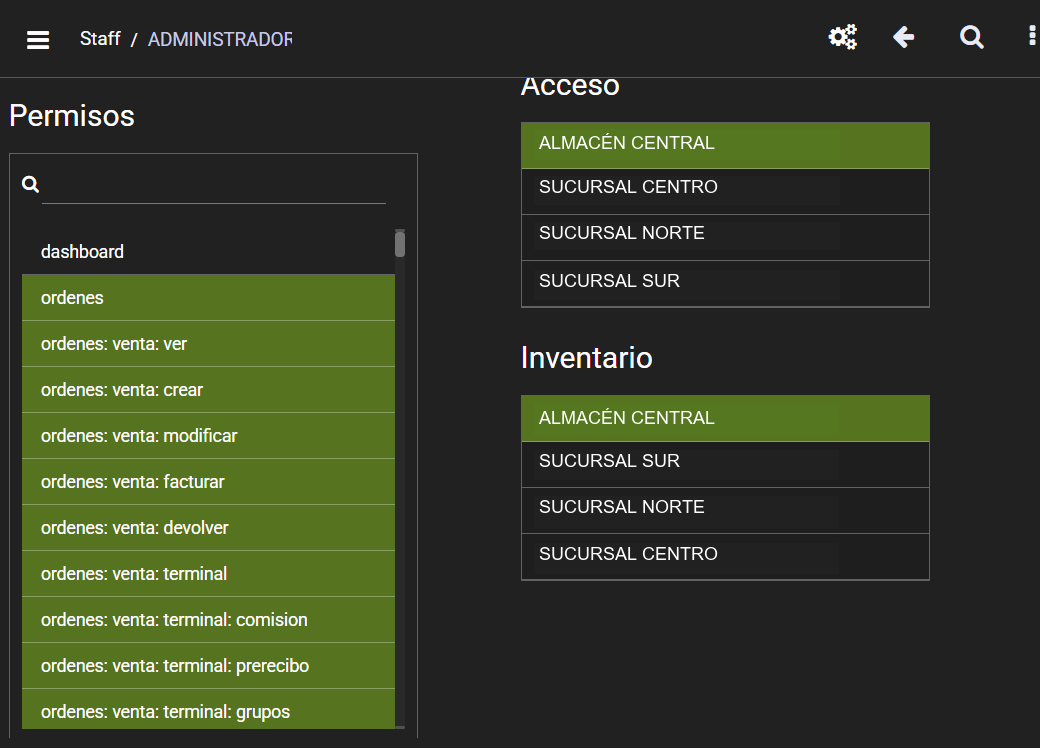Toggle the 'ordenes: venta: terminal' row
Viewport: 1040px width, 748px height.
click(x=208, y=574)
